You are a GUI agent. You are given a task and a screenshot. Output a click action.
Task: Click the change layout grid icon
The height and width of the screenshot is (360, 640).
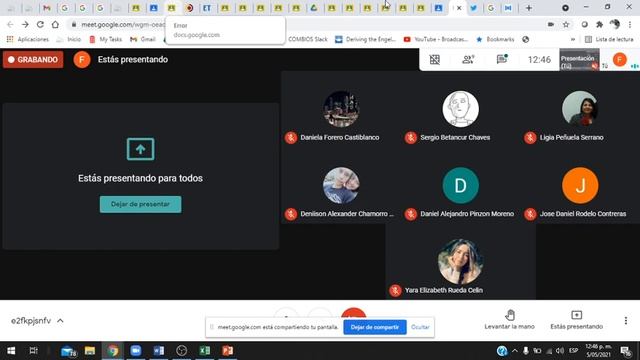(x=435, y=60)
